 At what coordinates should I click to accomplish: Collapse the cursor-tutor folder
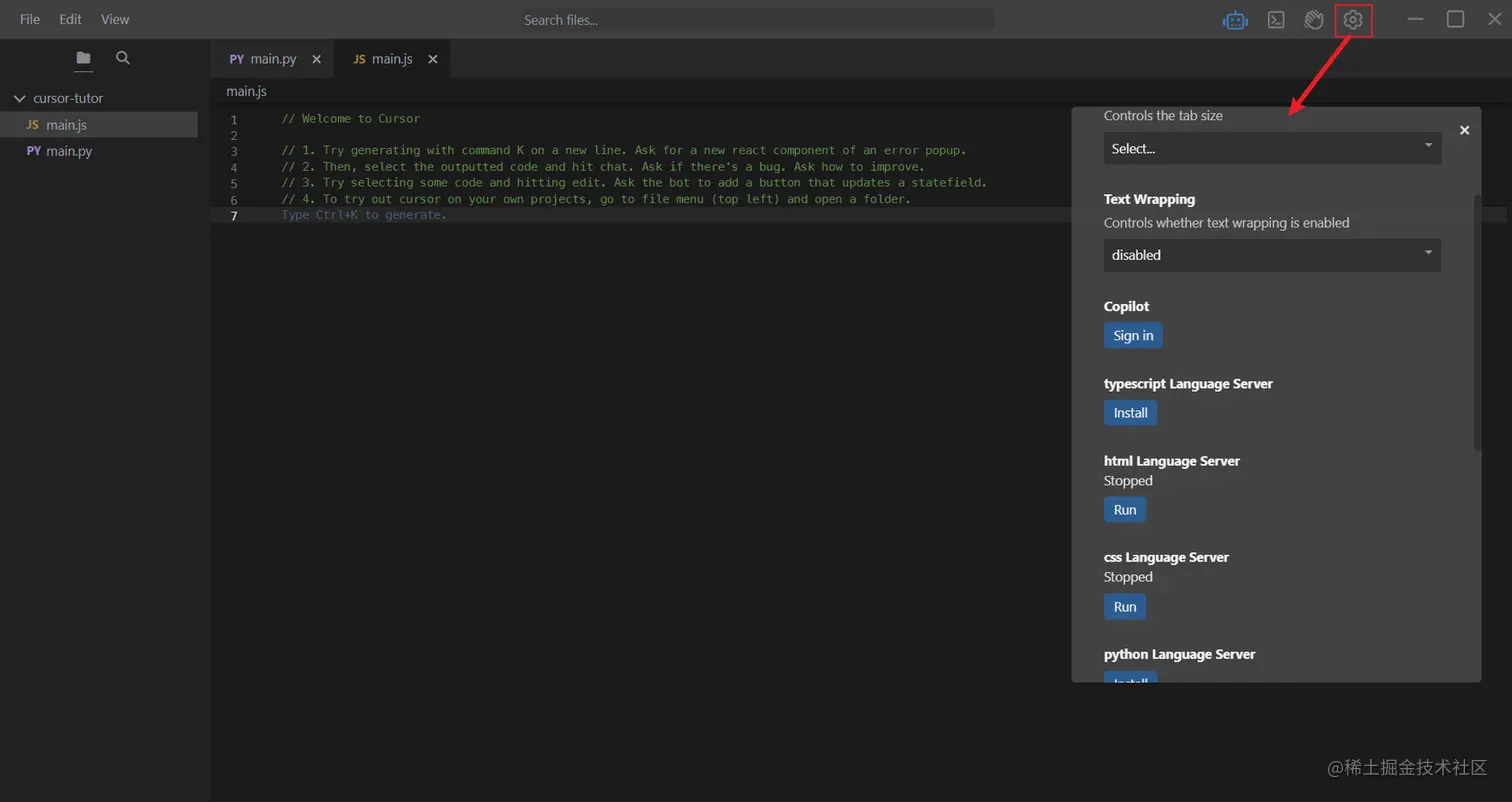[19, 98]
